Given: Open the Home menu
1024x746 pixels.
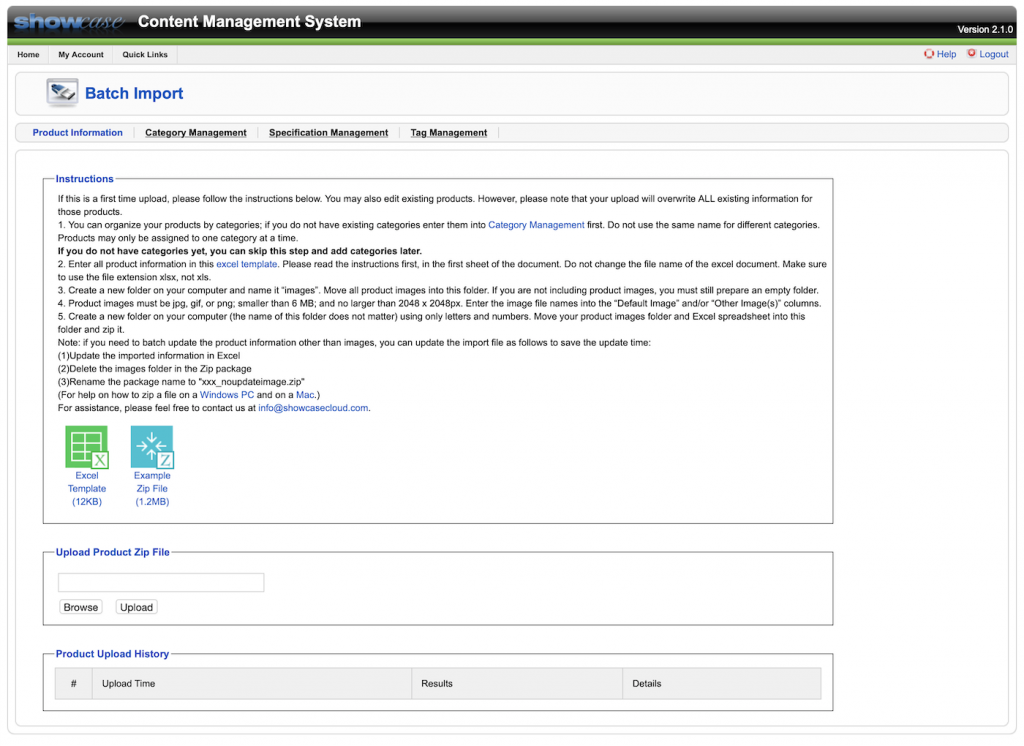Looking at the screenshot, I should pos(28,54).
